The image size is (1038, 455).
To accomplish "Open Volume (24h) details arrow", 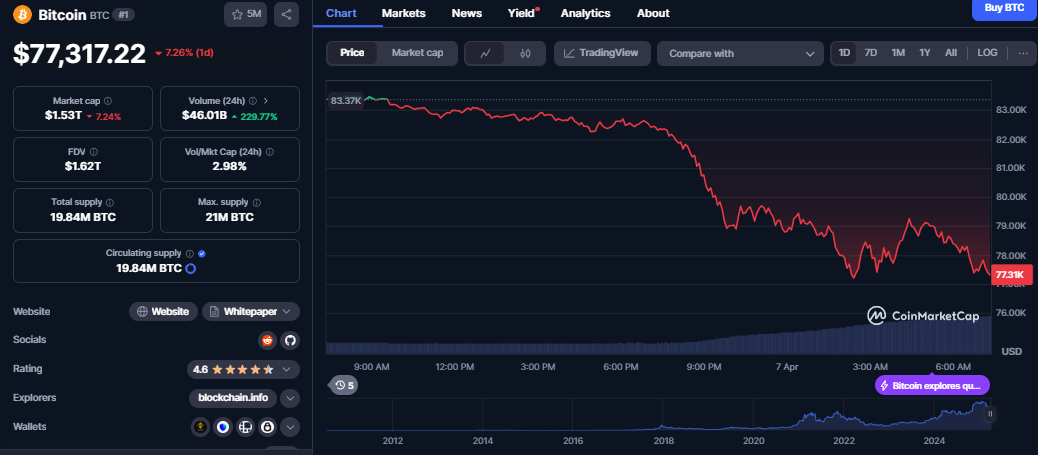I will click(266, 101).
